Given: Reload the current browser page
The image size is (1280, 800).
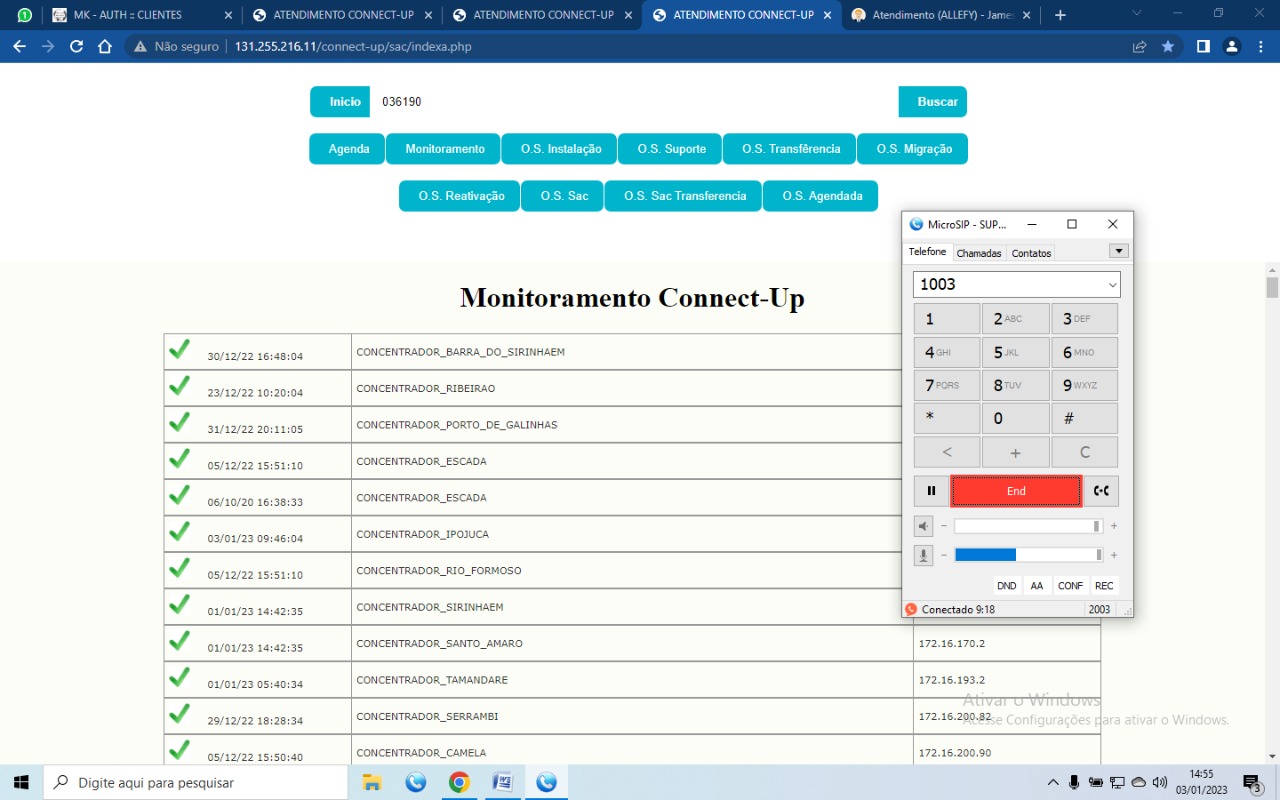Looking at the screenshot, I should click(x=76, y=47).
